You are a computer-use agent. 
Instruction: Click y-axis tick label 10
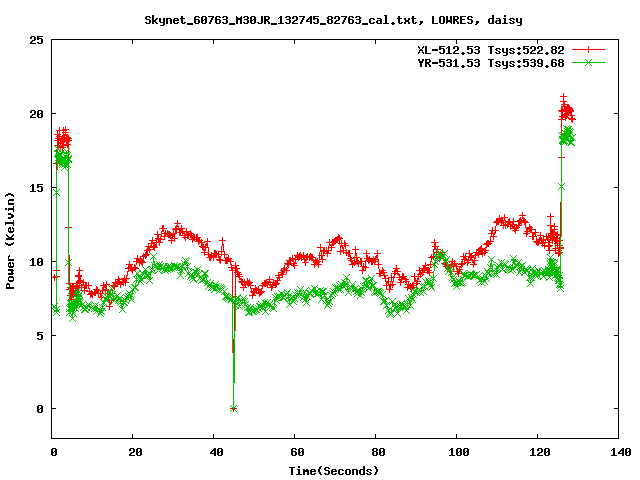pyautogui.click(x=36, y=262)
